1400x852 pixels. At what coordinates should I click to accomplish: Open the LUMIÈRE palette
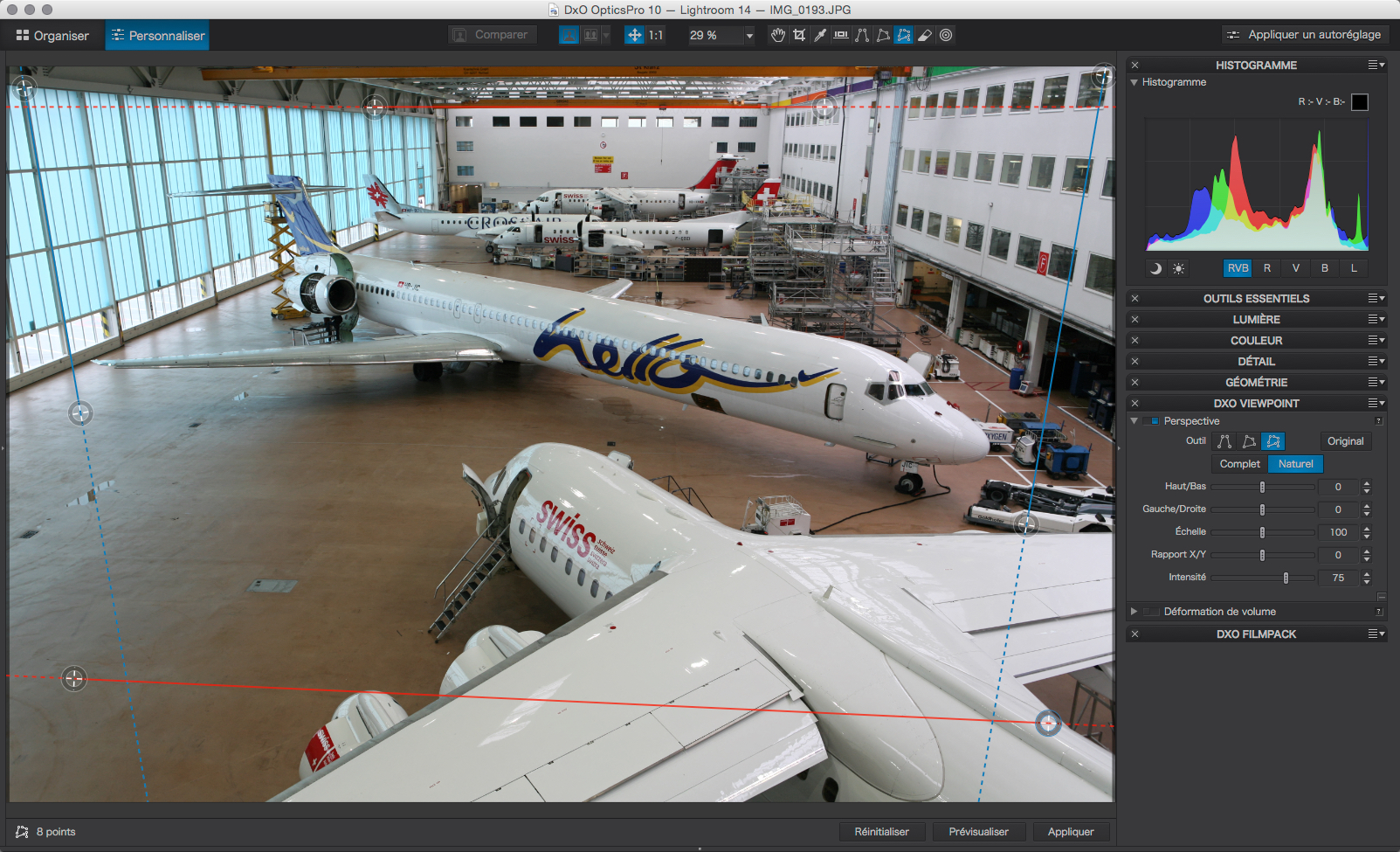coord(1256,320)
